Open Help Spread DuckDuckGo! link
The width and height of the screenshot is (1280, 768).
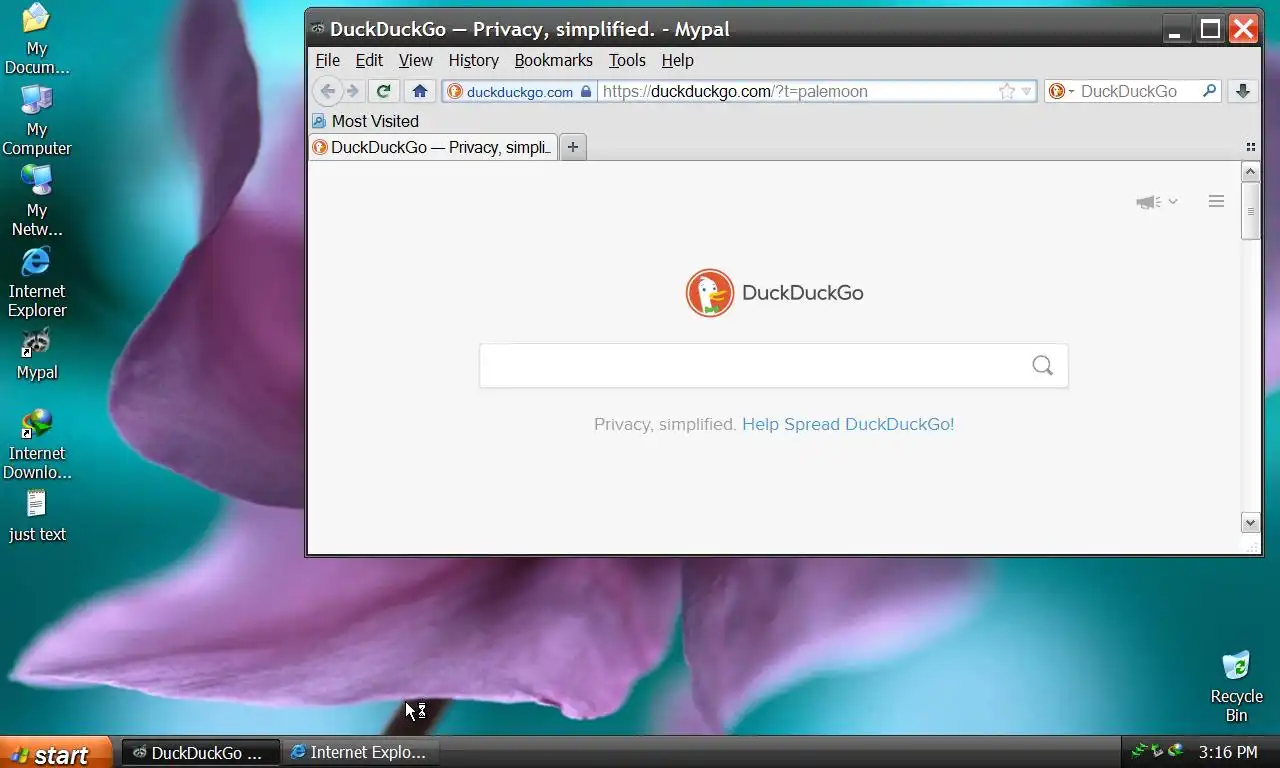pos(848,424)
